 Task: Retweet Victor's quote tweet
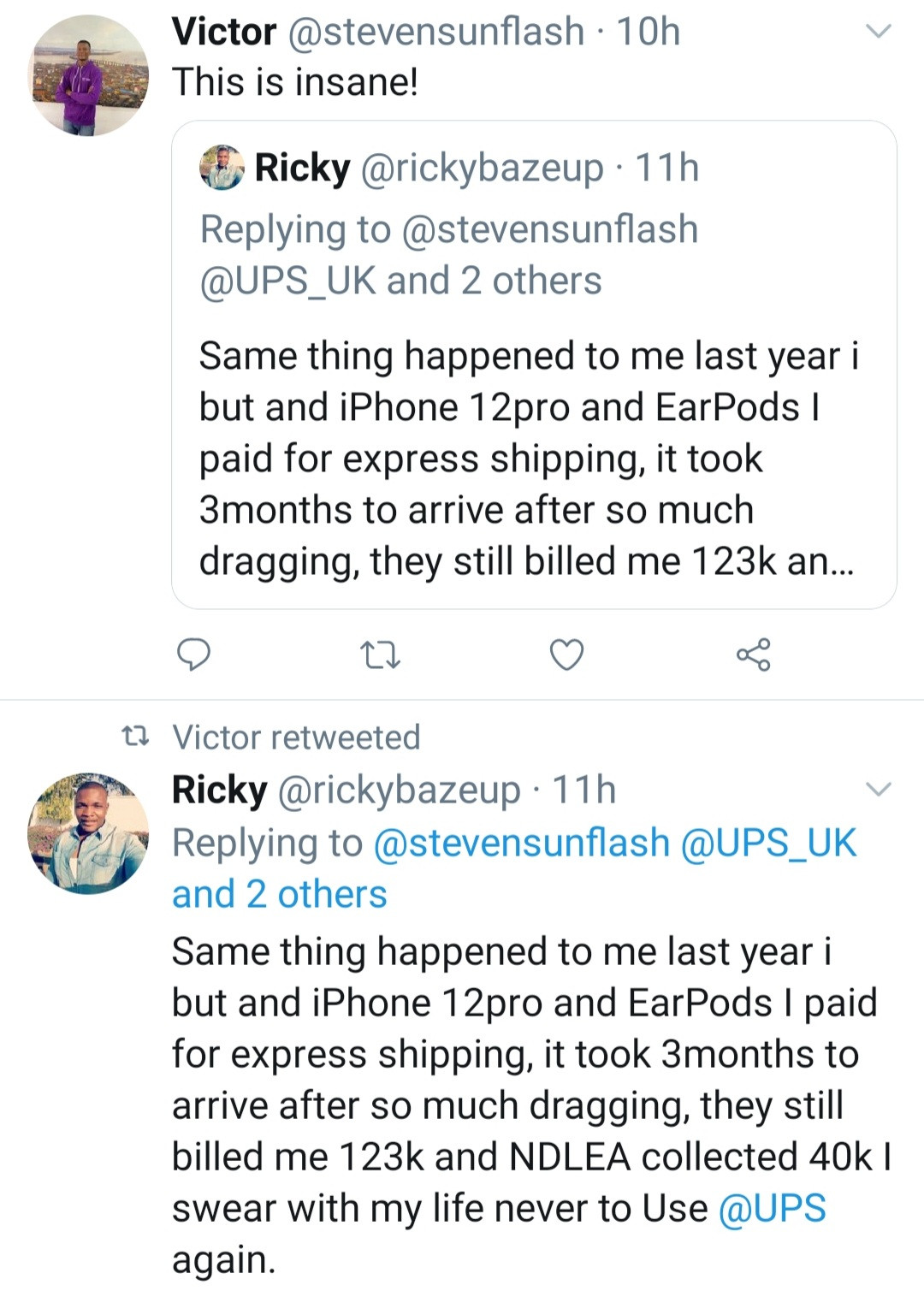[x=380, y=656]
